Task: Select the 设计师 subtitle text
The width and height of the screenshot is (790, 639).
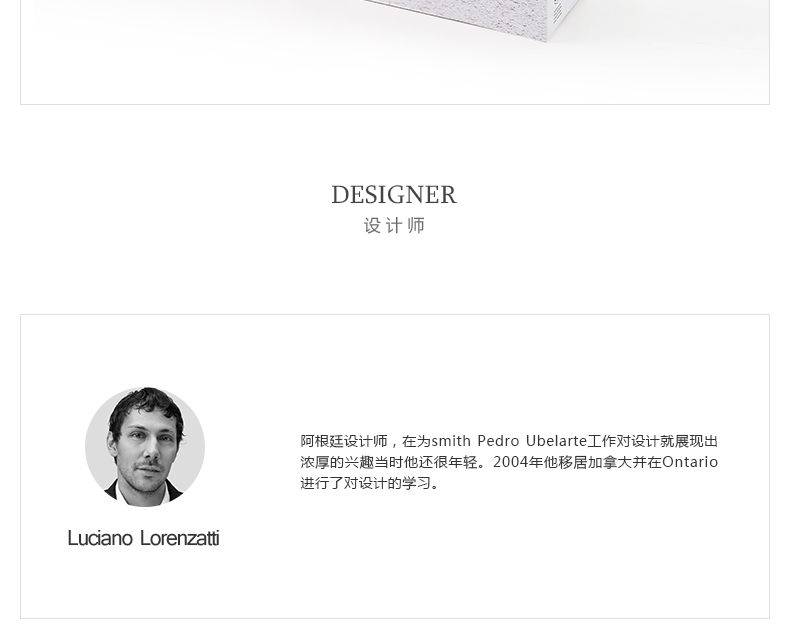Action: (x=394, y=225)
